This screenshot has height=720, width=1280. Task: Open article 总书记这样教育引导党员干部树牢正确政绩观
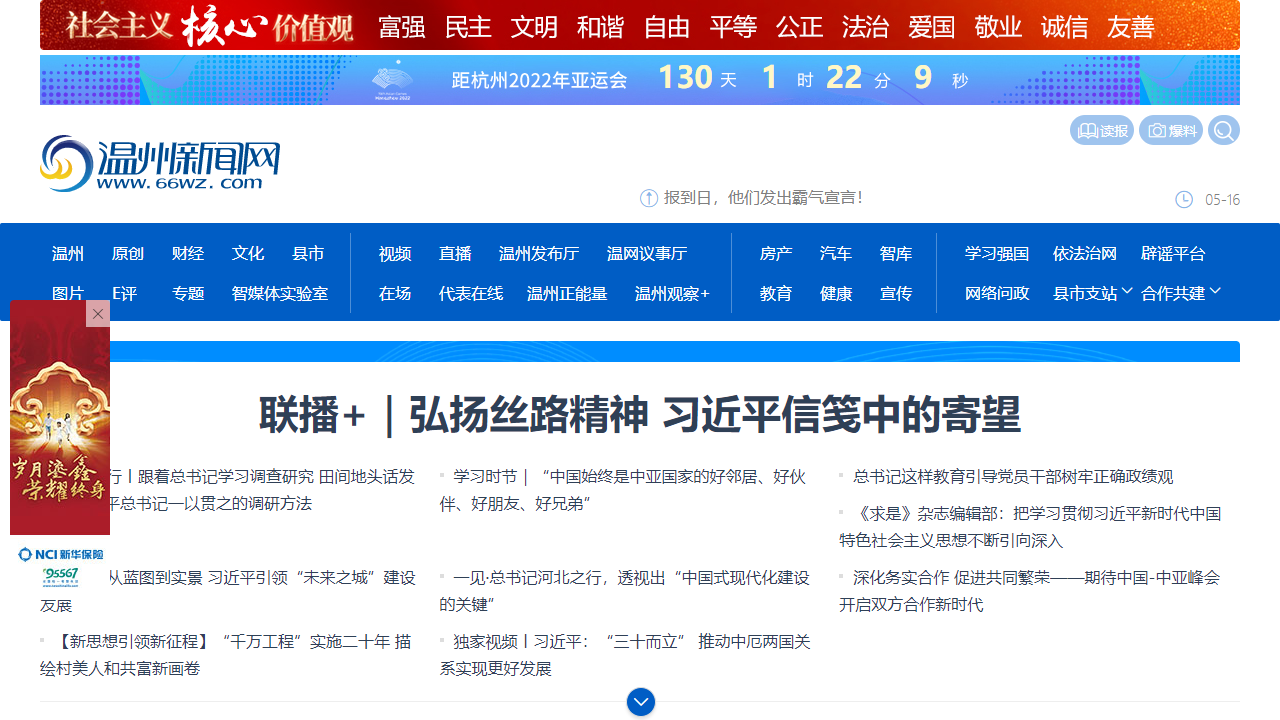click(1013, 477)
